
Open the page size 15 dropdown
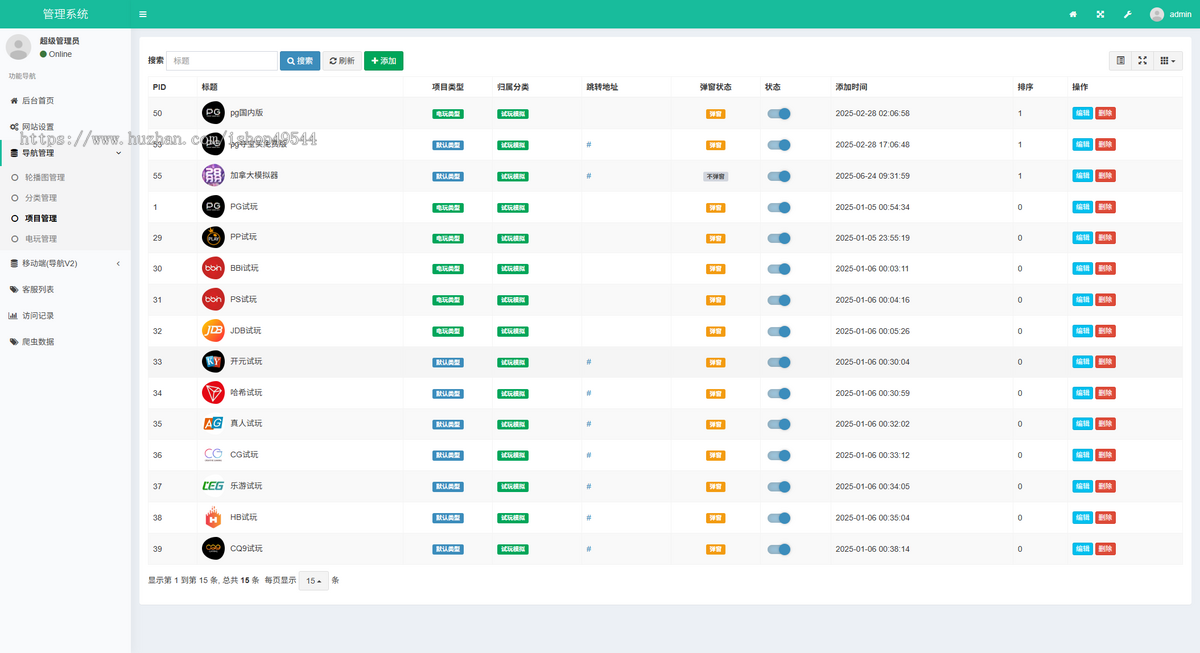pos(314,581)
